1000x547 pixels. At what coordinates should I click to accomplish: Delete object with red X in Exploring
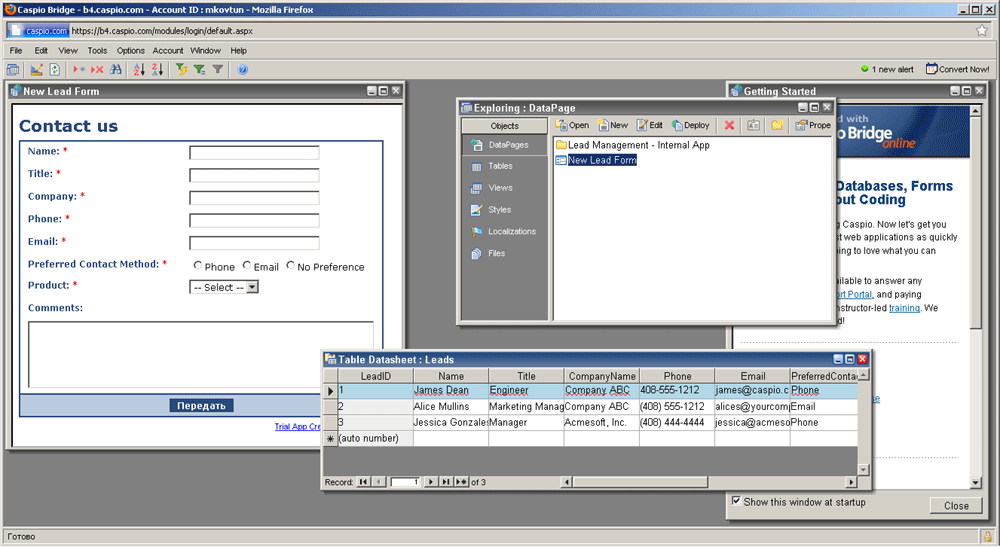729,126
